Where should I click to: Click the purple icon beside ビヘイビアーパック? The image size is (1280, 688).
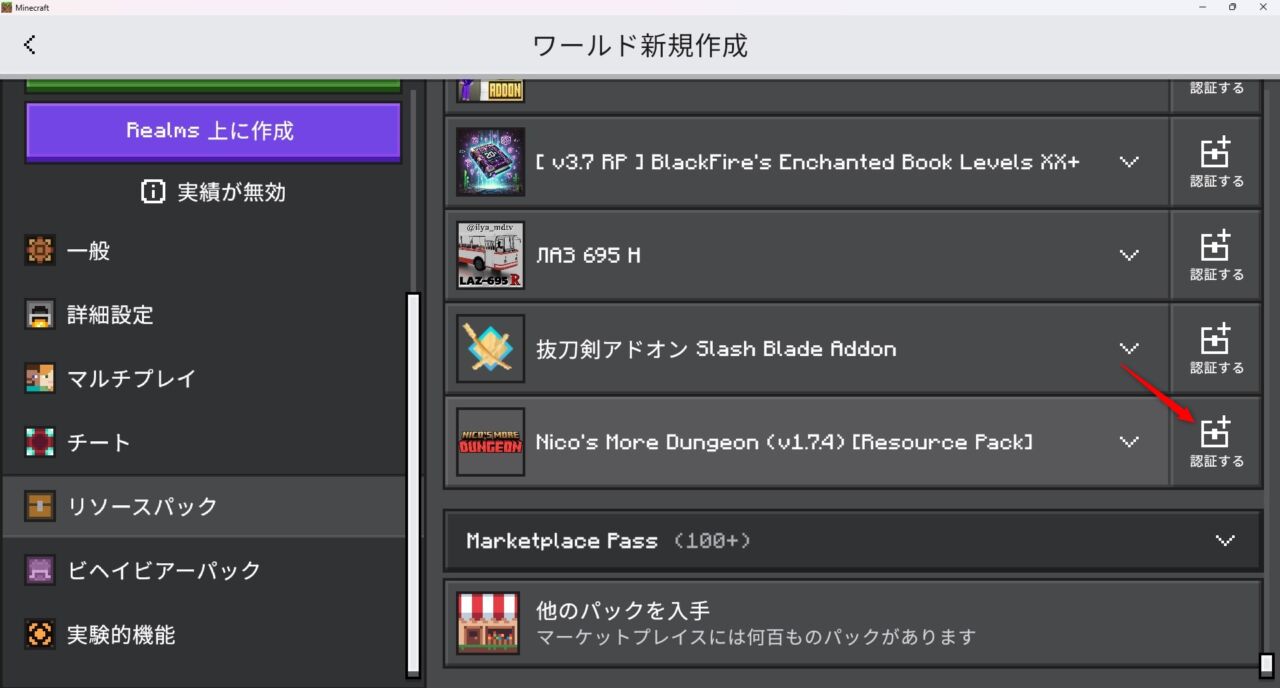(40, 570)
